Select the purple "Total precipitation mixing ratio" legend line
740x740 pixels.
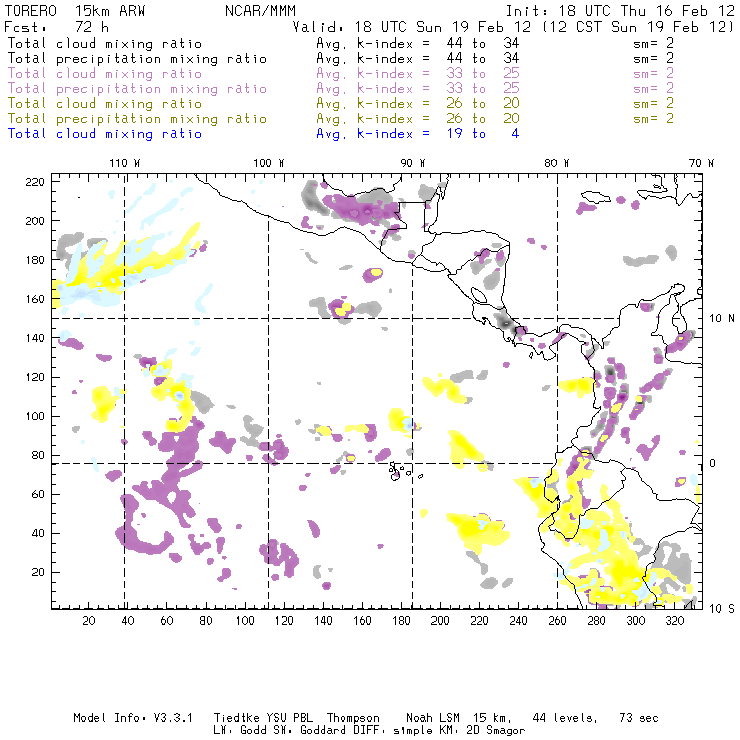(137, 89)
